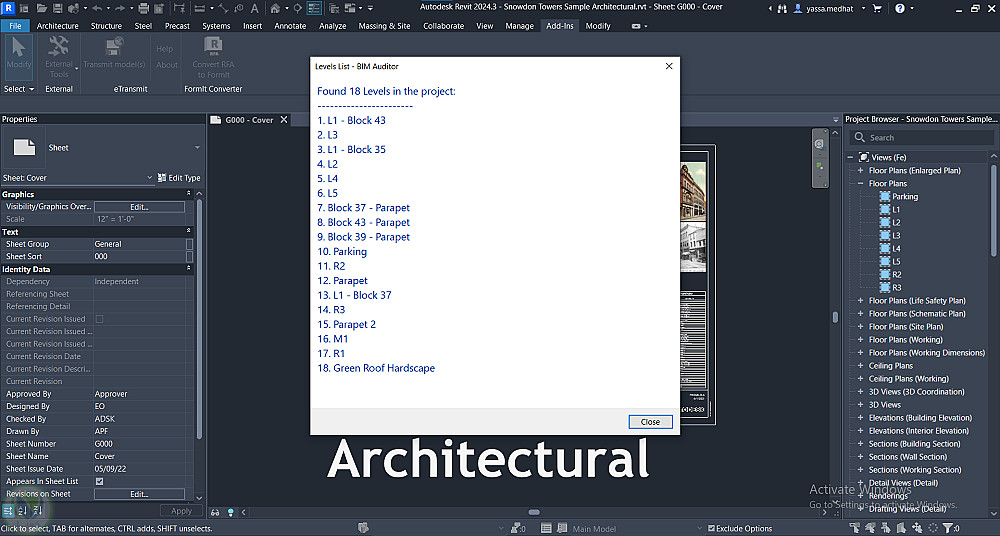
Task: Click the Close Inactive Views icon
Action: click(334, 8)
